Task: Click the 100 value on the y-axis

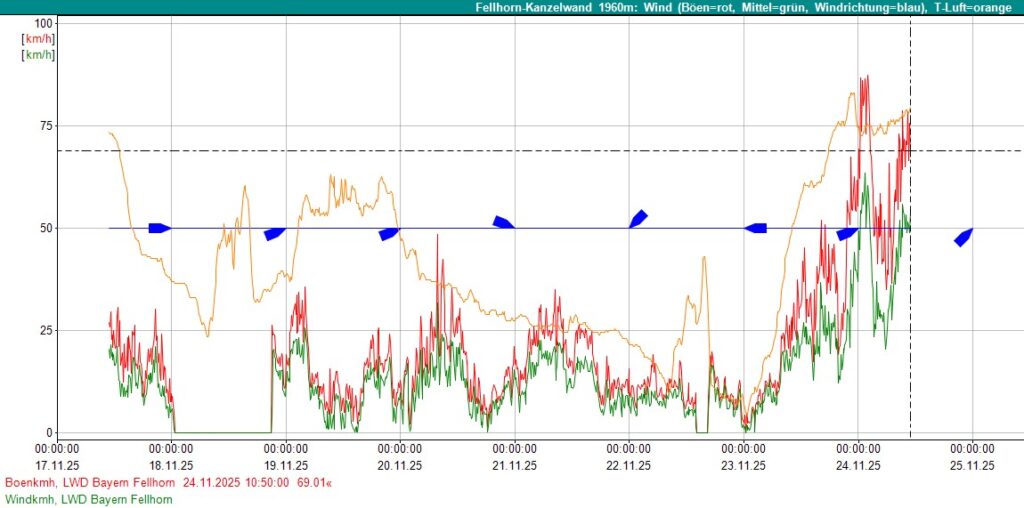Action: [44, 22]
